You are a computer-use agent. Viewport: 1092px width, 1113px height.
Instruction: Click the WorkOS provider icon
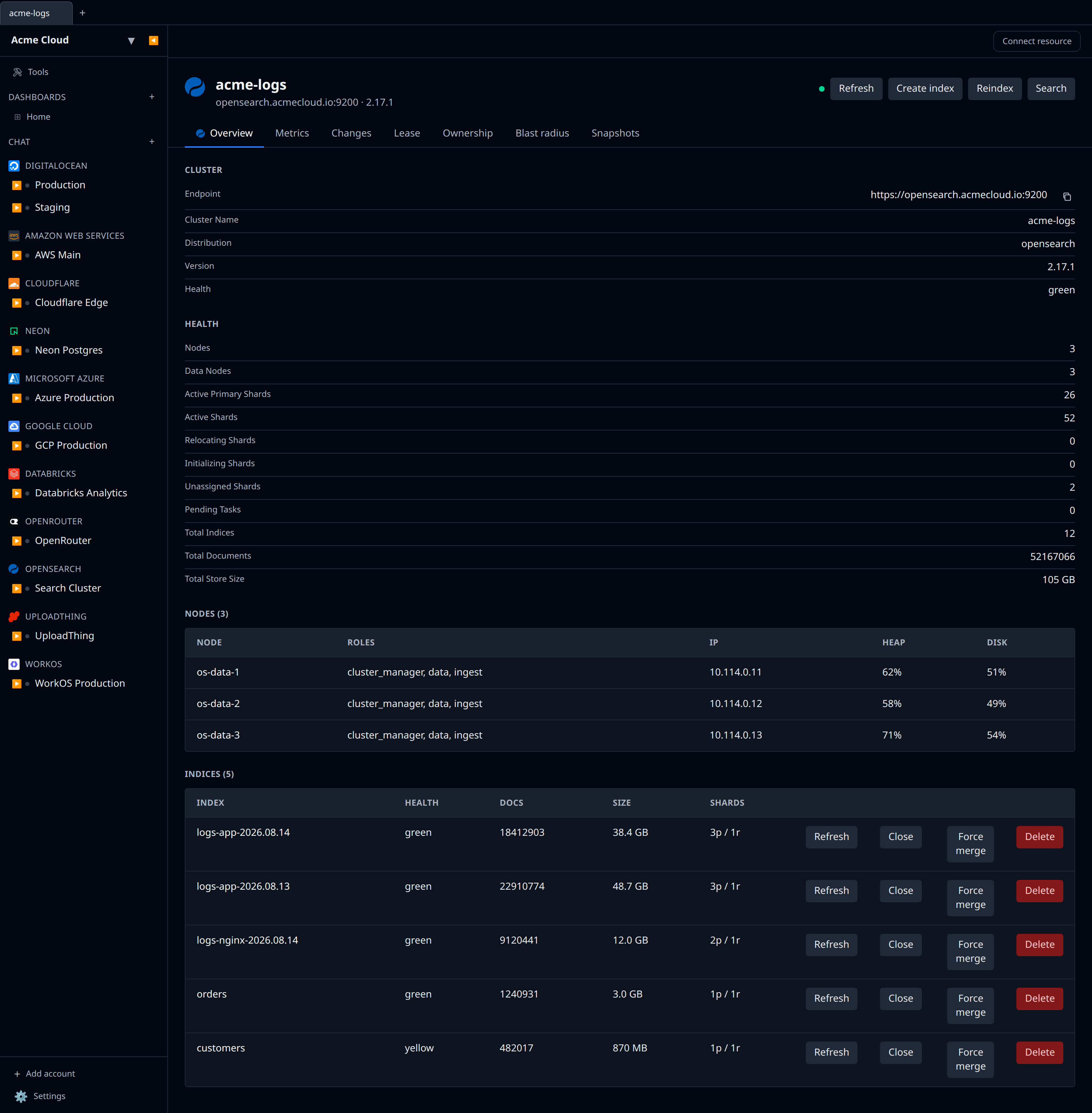point(14,664)
